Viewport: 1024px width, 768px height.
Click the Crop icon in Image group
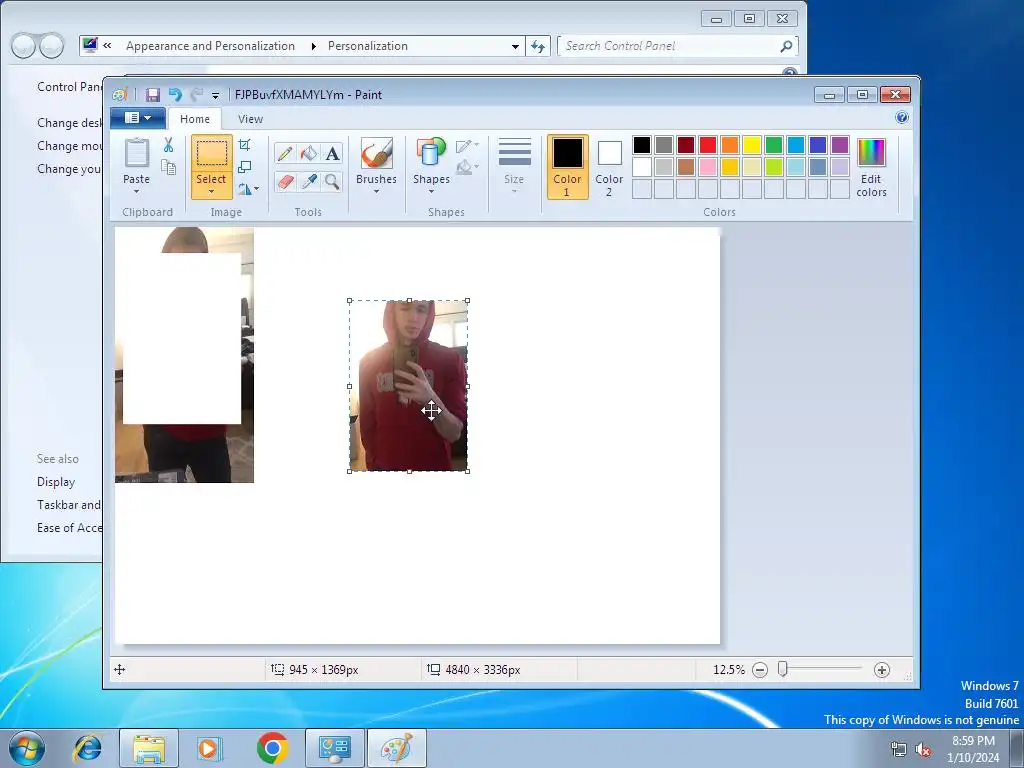(x=244, y=145)
